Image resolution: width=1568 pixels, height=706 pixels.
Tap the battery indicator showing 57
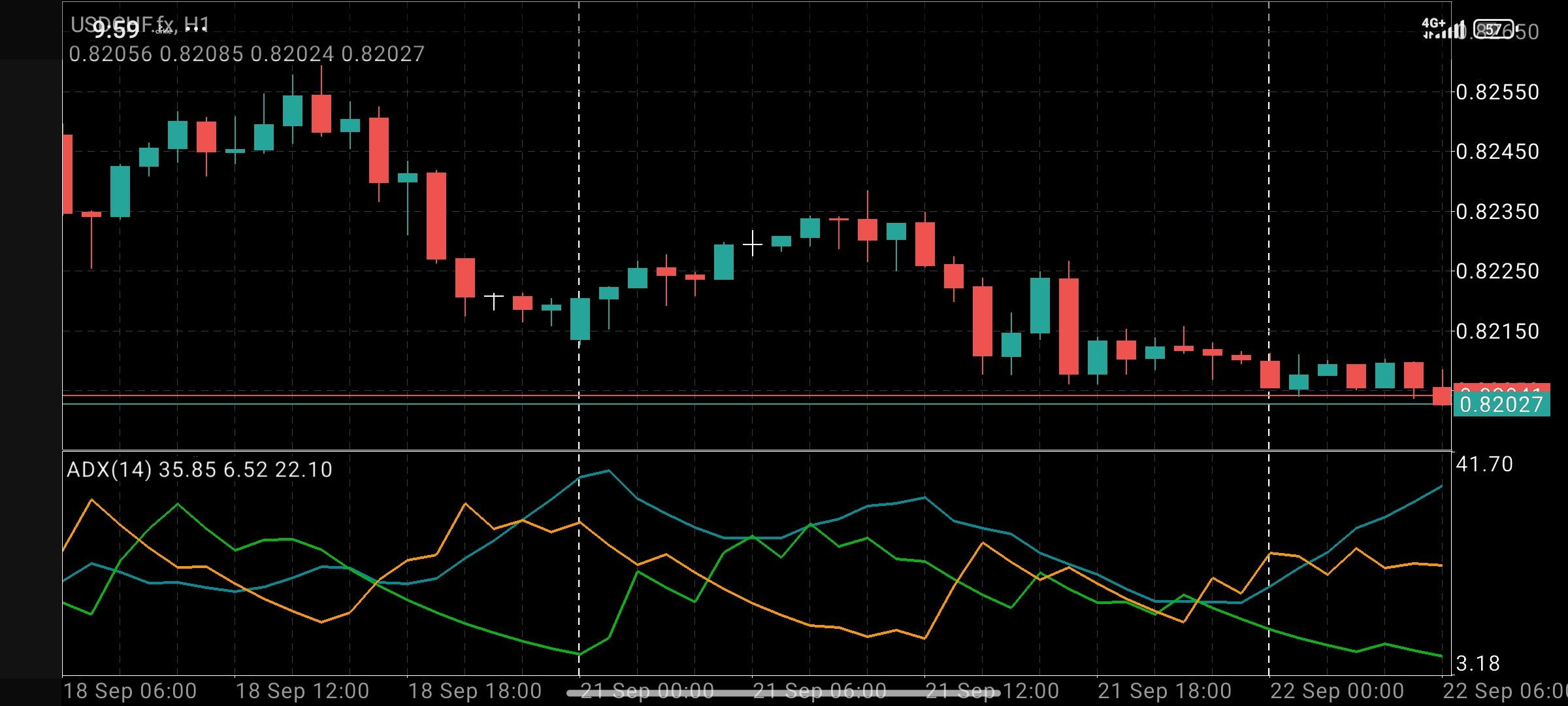pos(1494,29)
